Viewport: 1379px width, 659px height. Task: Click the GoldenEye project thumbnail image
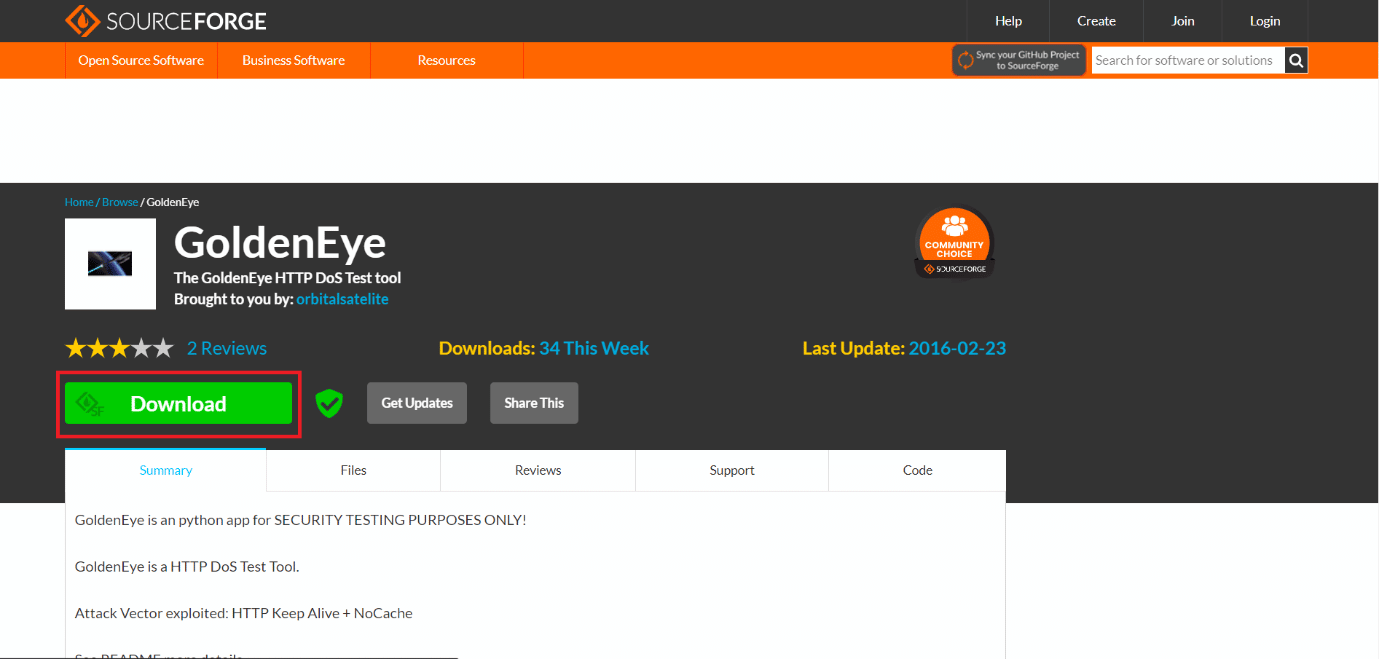coord(110,264)
